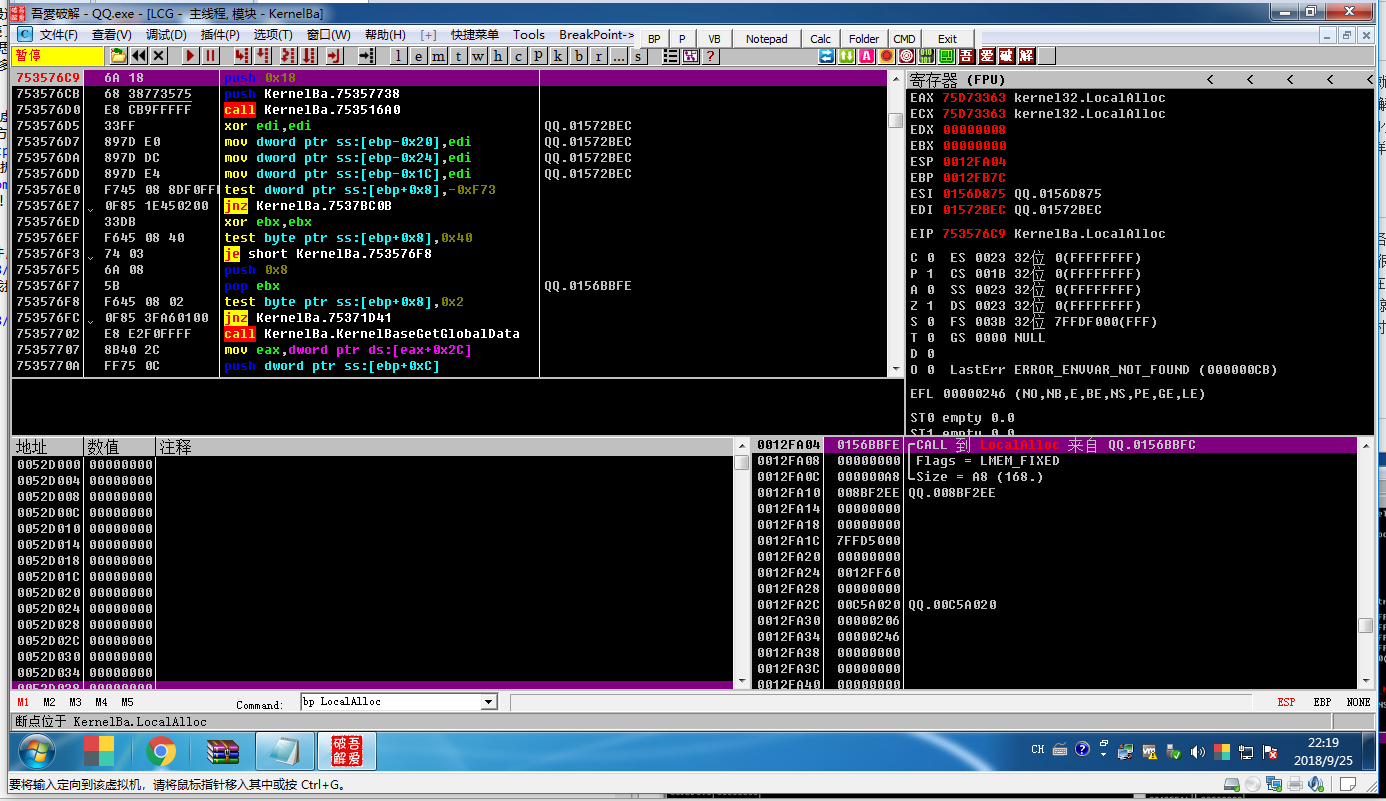Show Log window with 'l' button
Viewport: 1386px width, 801px height.
pyautogui.click(x=398, y=56)
